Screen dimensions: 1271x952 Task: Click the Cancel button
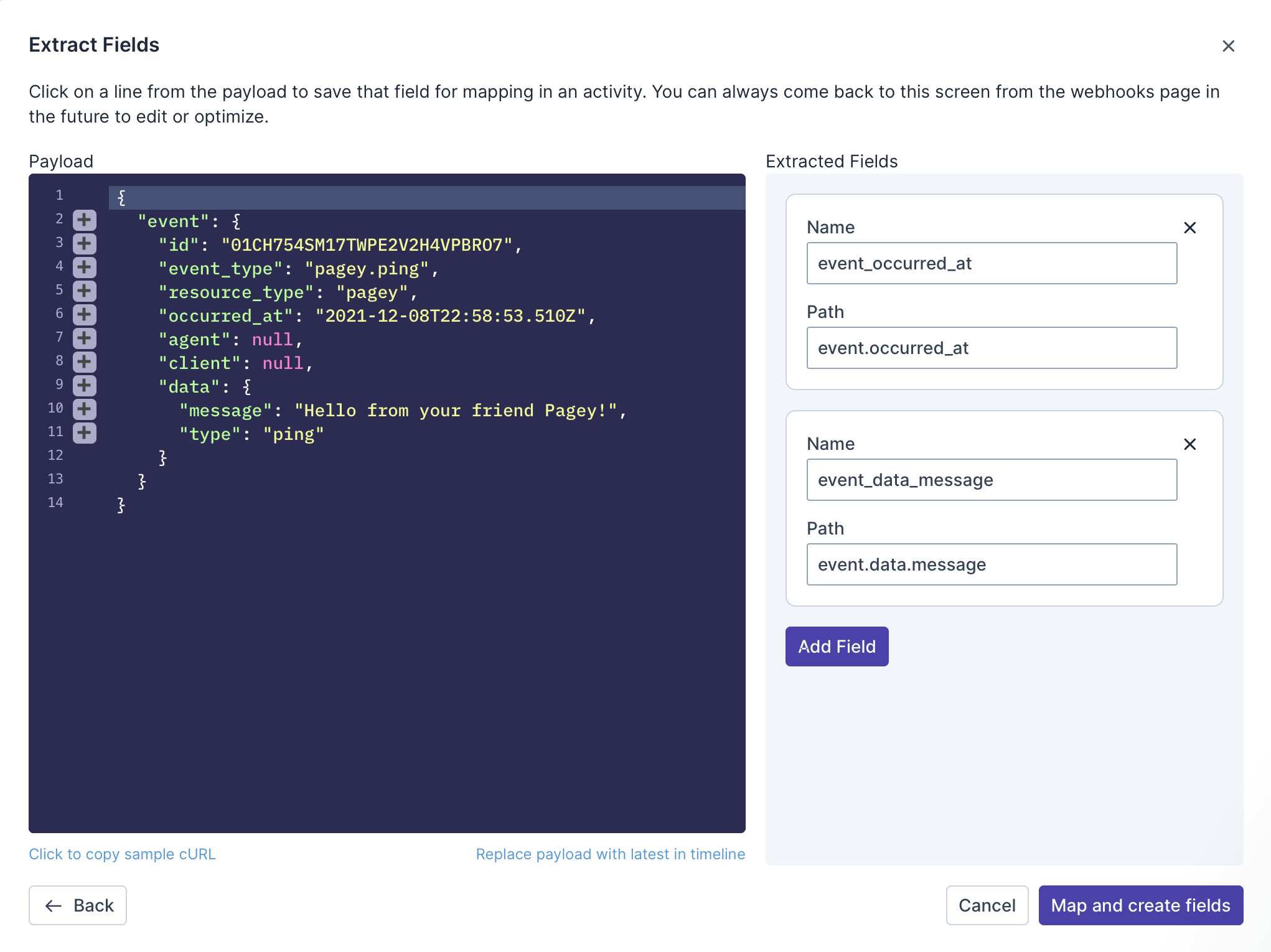(987, 905)
